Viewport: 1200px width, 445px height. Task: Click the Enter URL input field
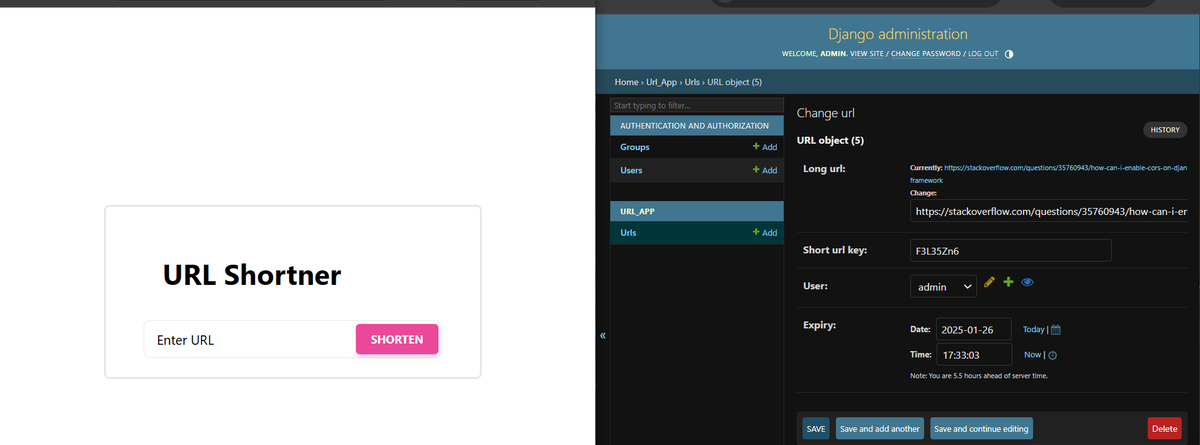coord(251,339)
